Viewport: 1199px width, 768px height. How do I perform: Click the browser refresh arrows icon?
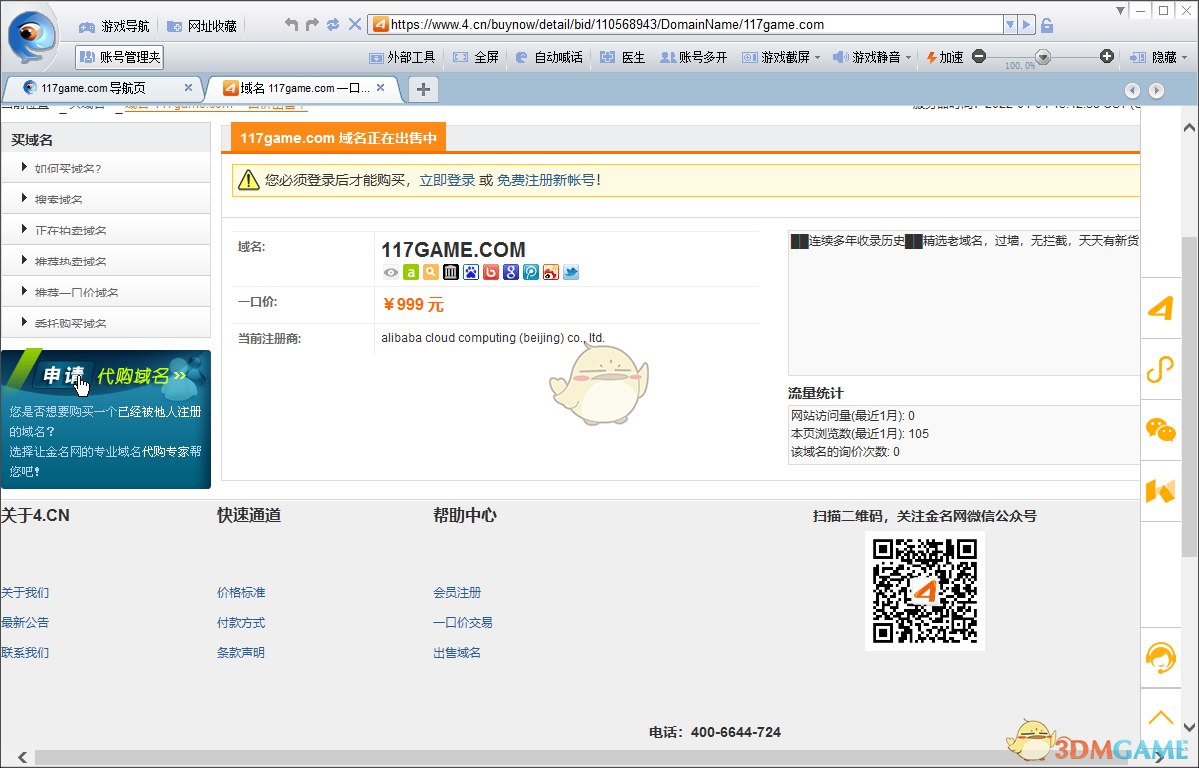pyautogui.click(x=333, y=24)
